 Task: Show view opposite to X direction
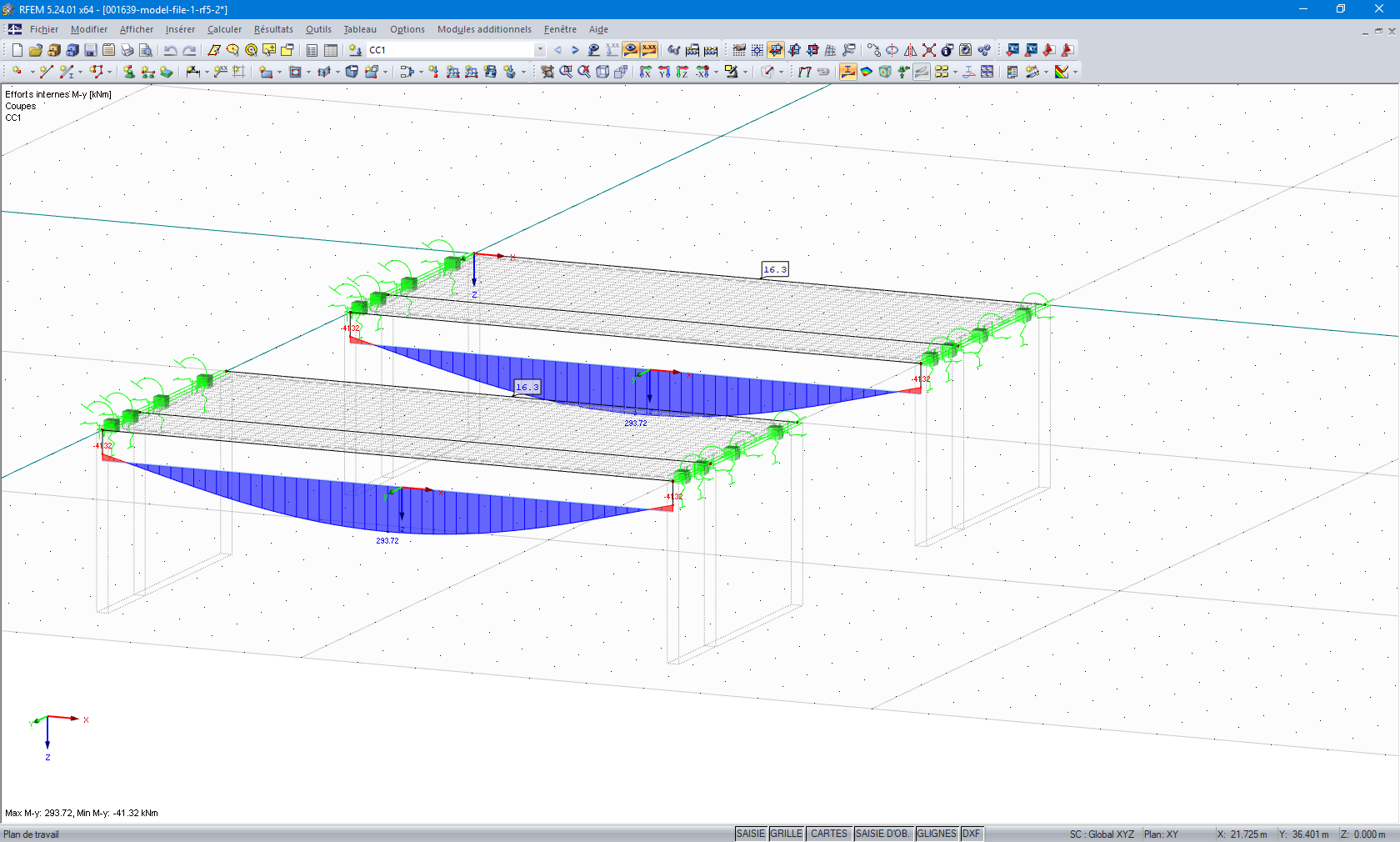(702, 72)
